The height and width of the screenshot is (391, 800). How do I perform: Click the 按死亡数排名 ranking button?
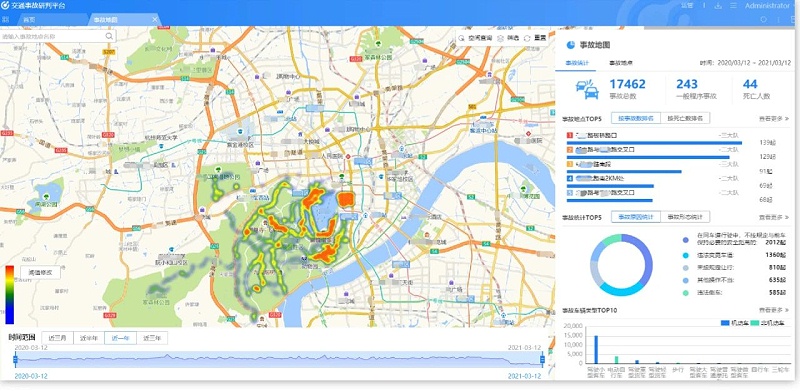(685, 118)
